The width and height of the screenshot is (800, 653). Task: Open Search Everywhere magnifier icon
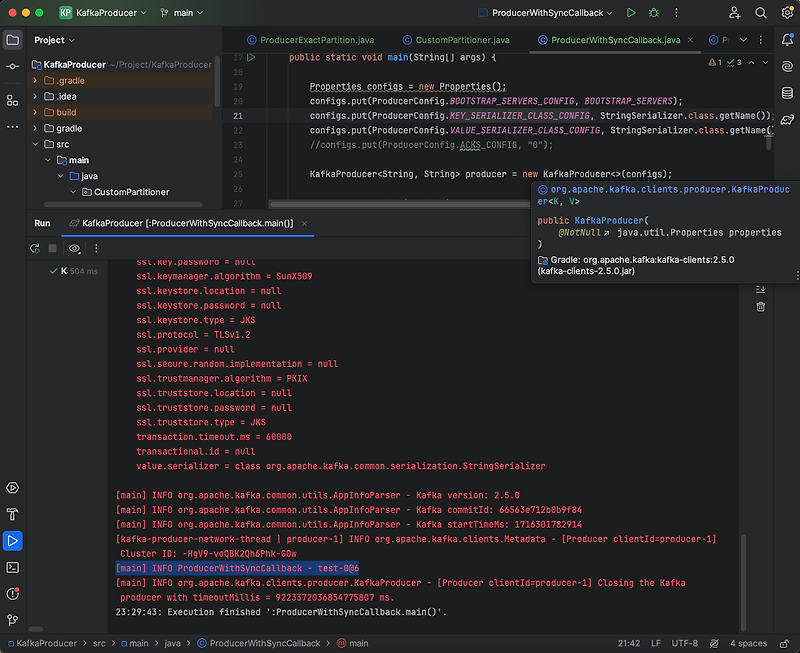point(761,13)
